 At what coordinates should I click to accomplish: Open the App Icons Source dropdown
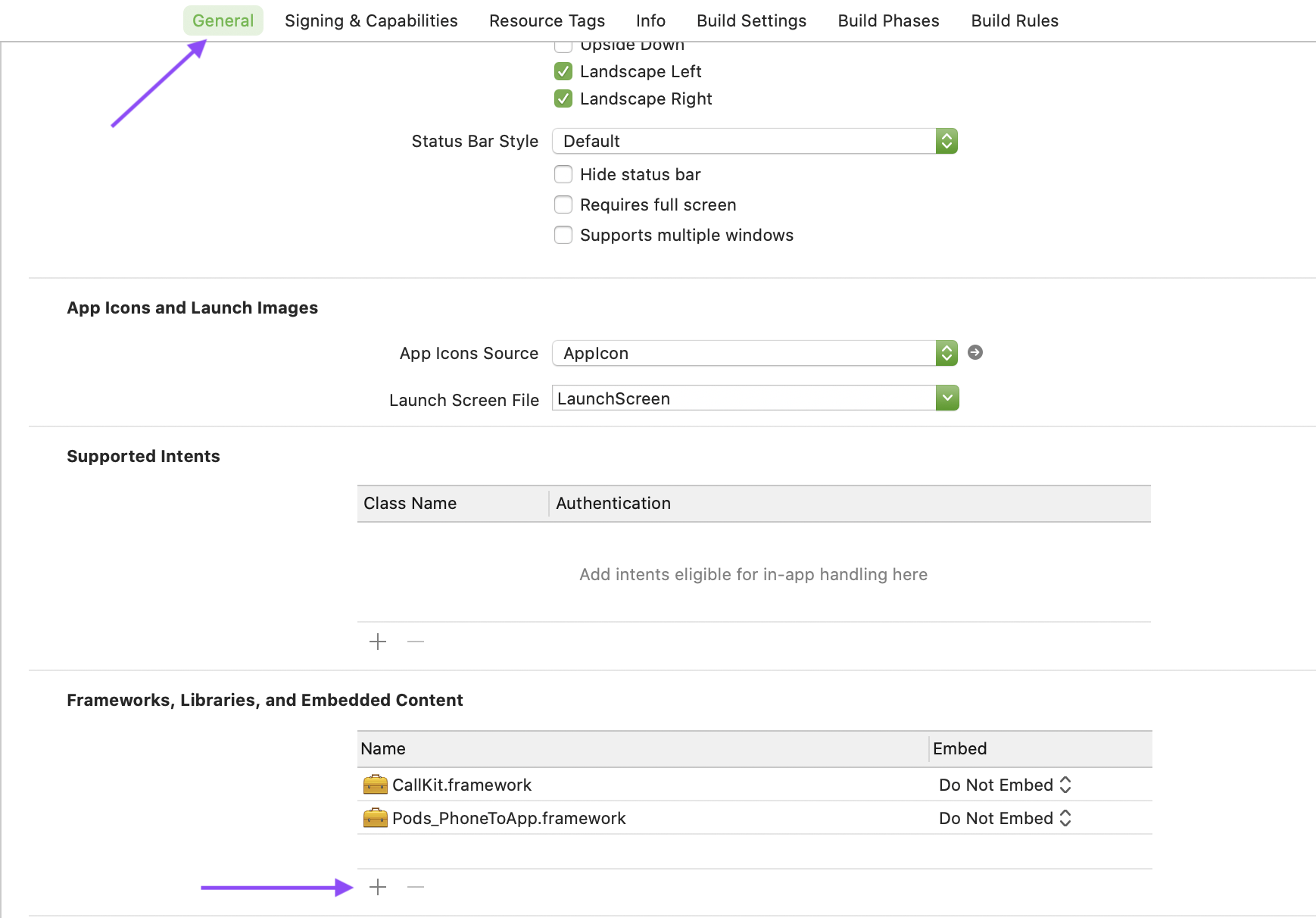pyautogui.click(x=946, y=352)
